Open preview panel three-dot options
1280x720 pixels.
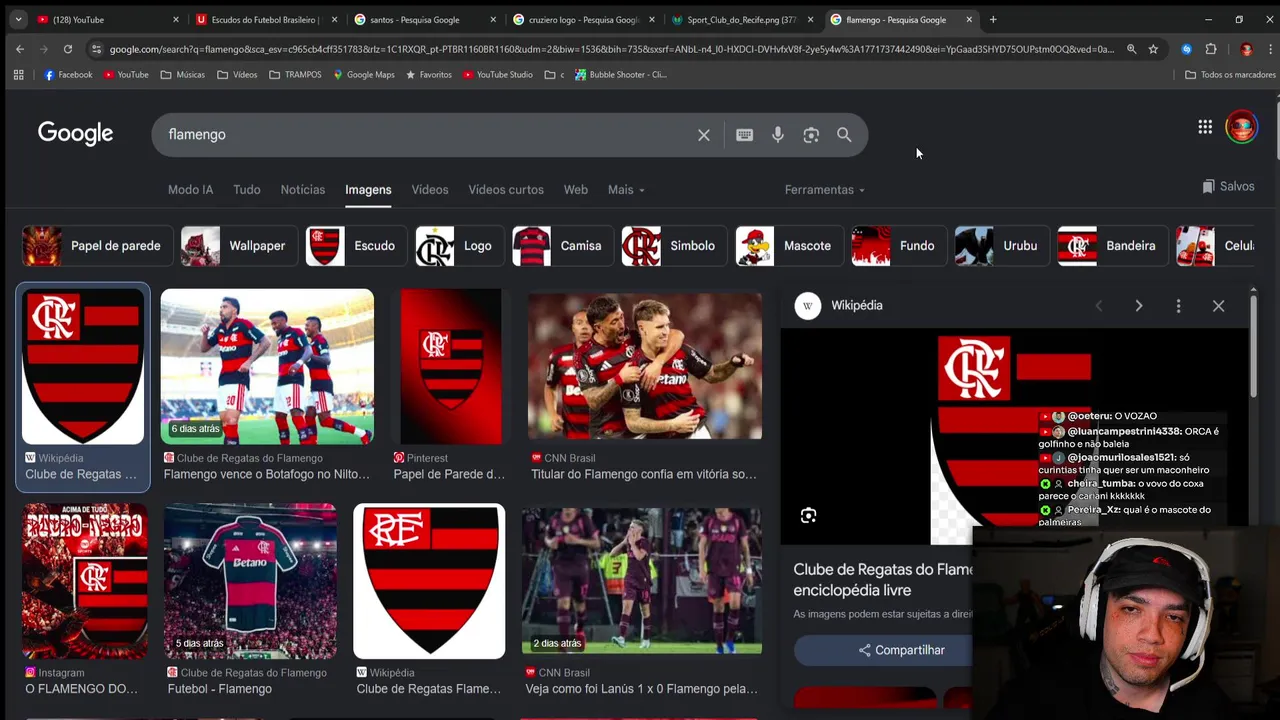coord(1178,306)
